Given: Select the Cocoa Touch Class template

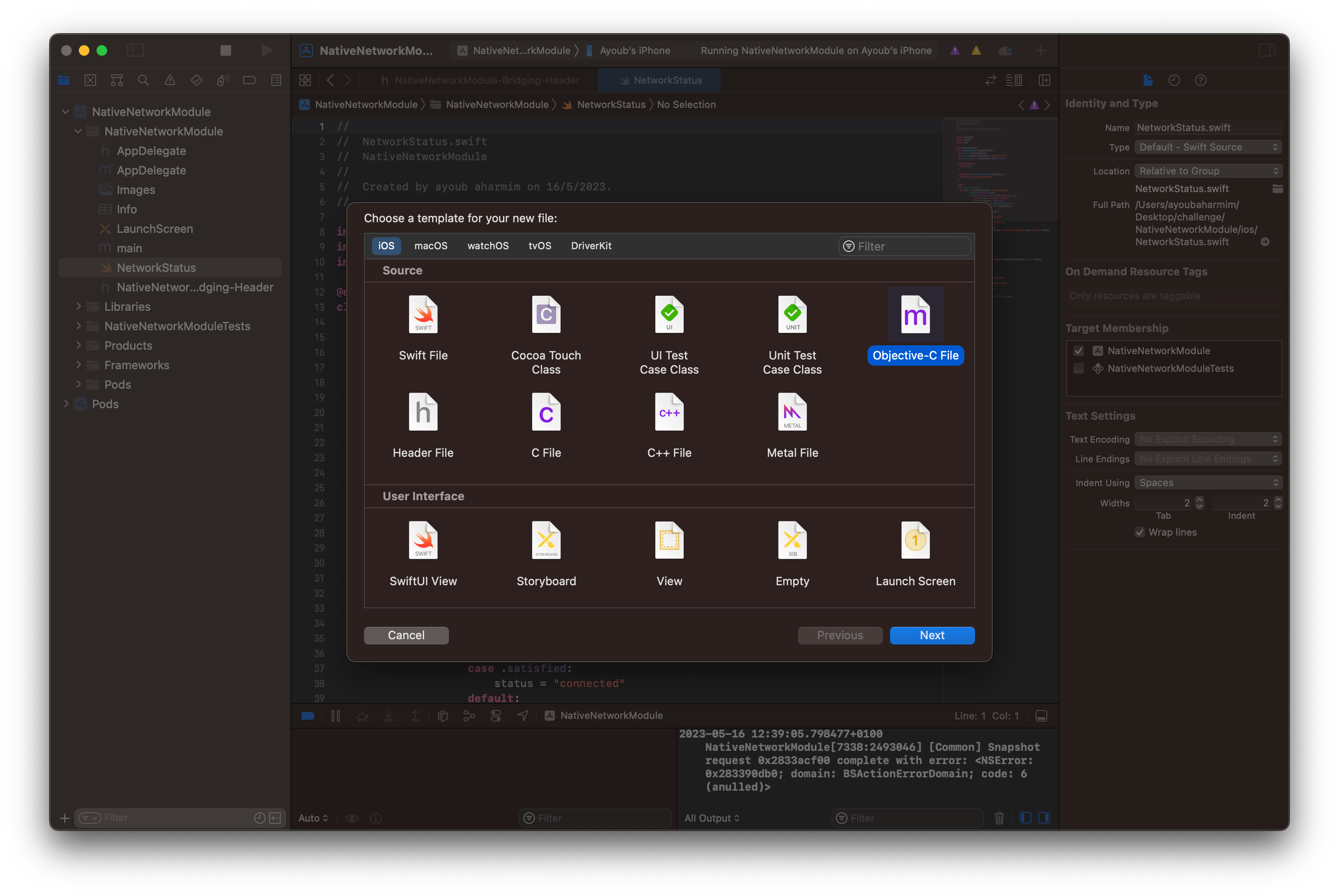Looking at the screenshot, I should (x=546, y=335).
